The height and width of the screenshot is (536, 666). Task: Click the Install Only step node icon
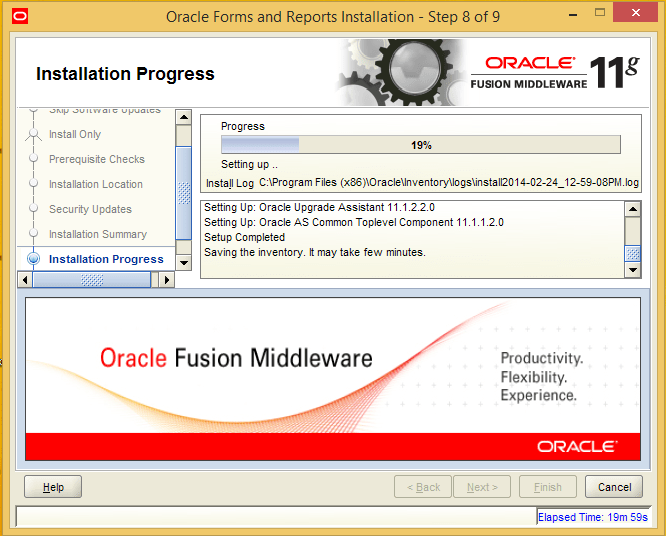coord(34,134)
